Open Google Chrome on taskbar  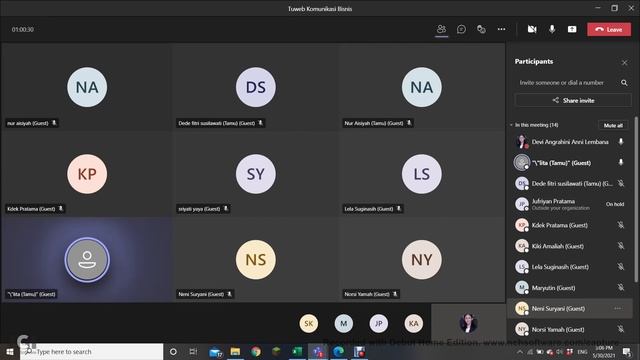click(256, 351)
